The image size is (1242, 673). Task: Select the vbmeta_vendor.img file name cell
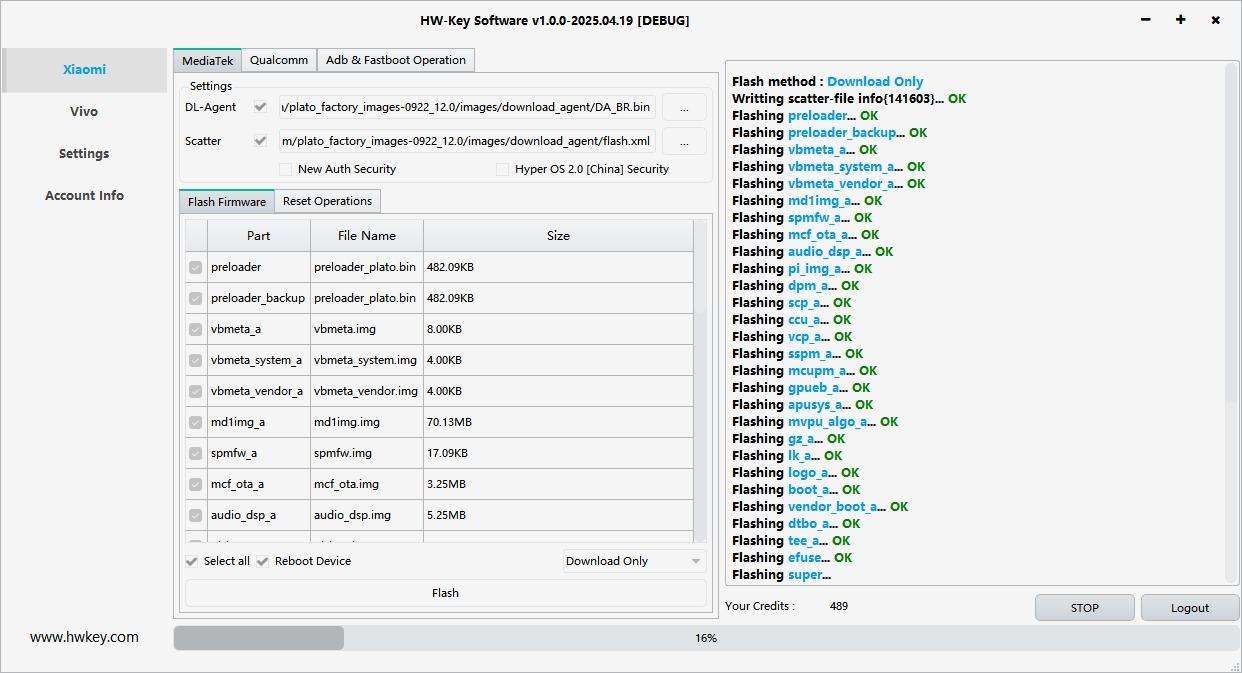tap(367, 391)
